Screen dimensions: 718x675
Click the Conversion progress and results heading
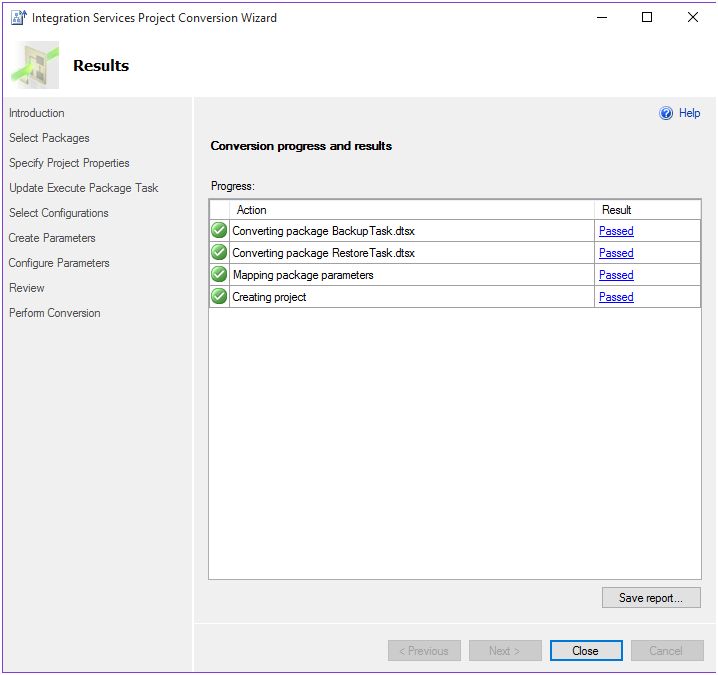301,146
